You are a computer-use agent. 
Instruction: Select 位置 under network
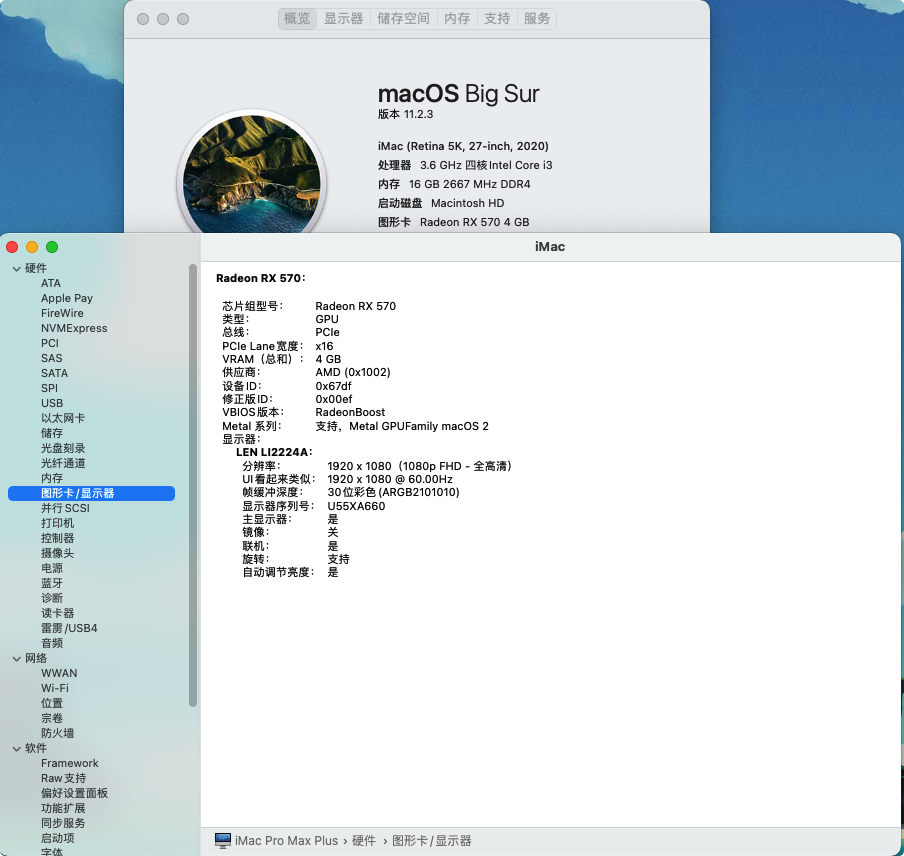(x=52, y=703)
